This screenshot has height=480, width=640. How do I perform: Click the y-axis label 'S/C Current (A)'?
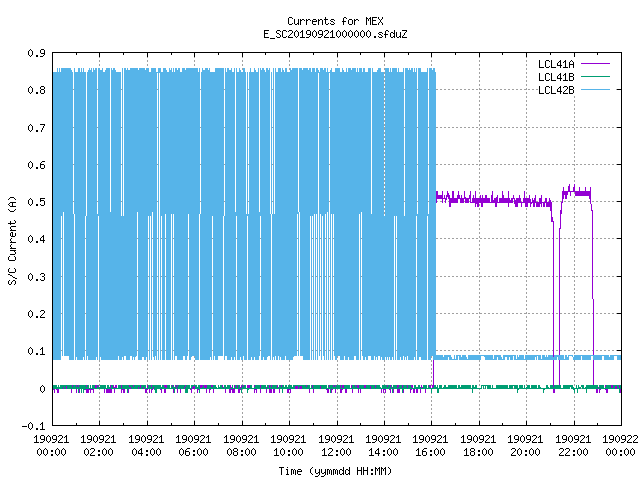pyautogui.click(x=12, y=240)
